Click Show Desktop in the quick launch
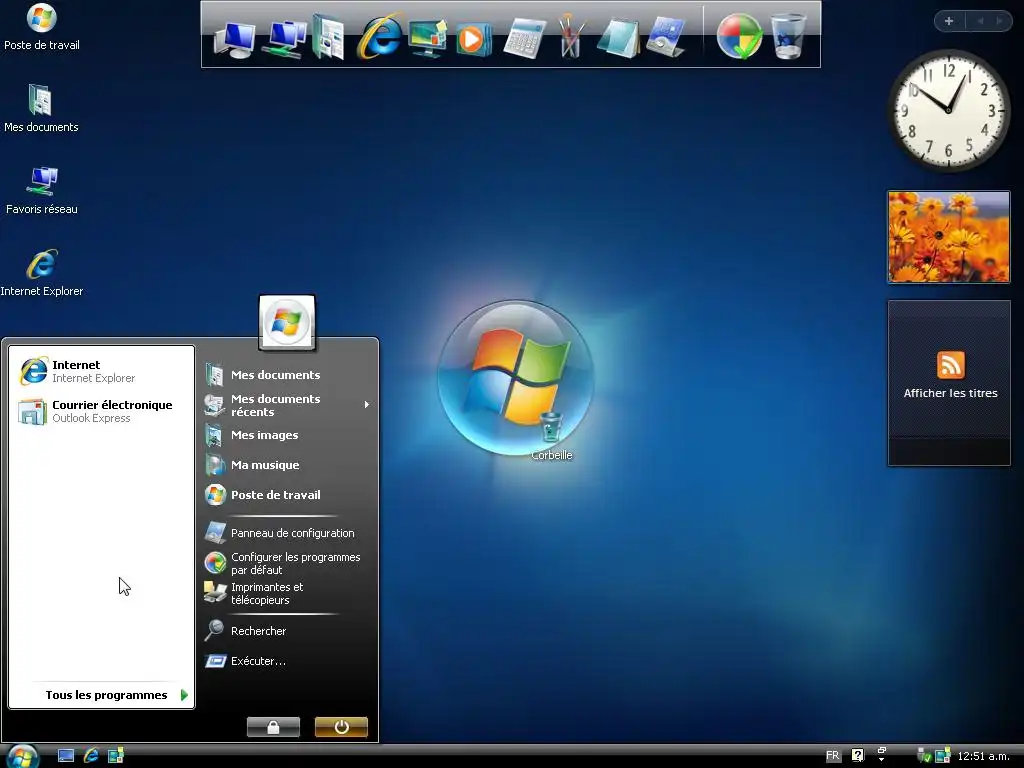Viewport: 1024px width, 768px height. coord(66,756)
